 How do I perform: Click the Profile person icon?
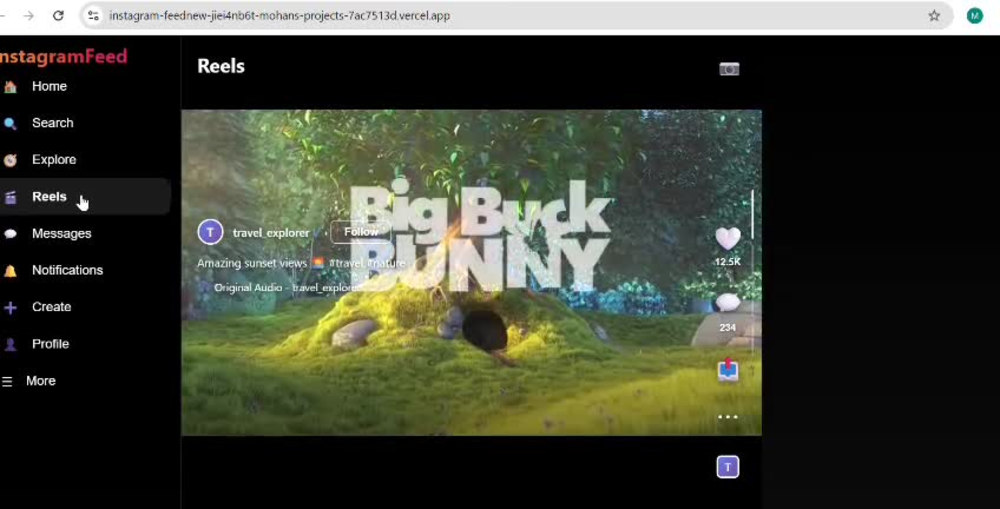(x=10, y=344)
